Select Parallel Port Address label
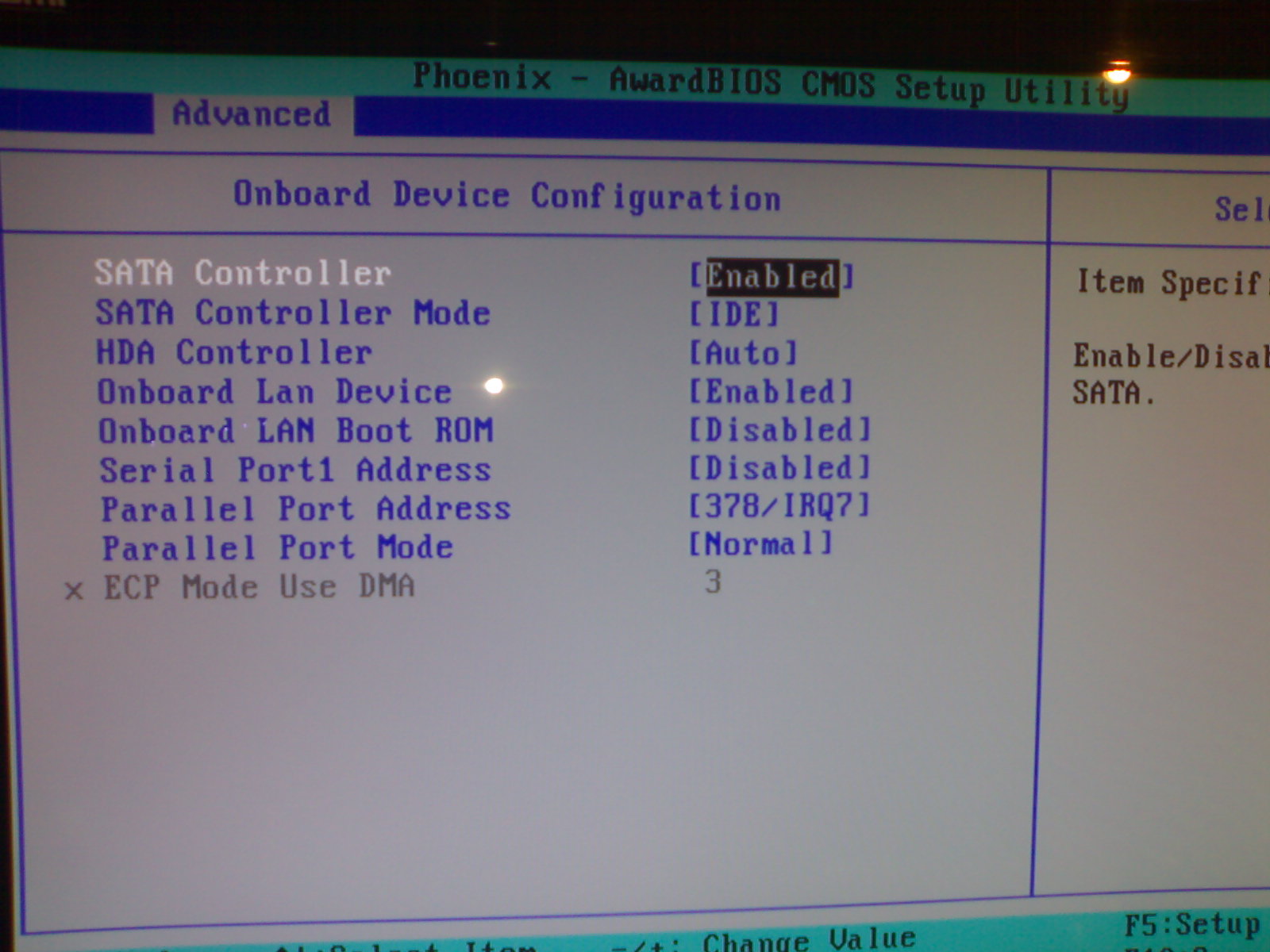This screenshot has height=952, width=1270. [x=306, y=509]
